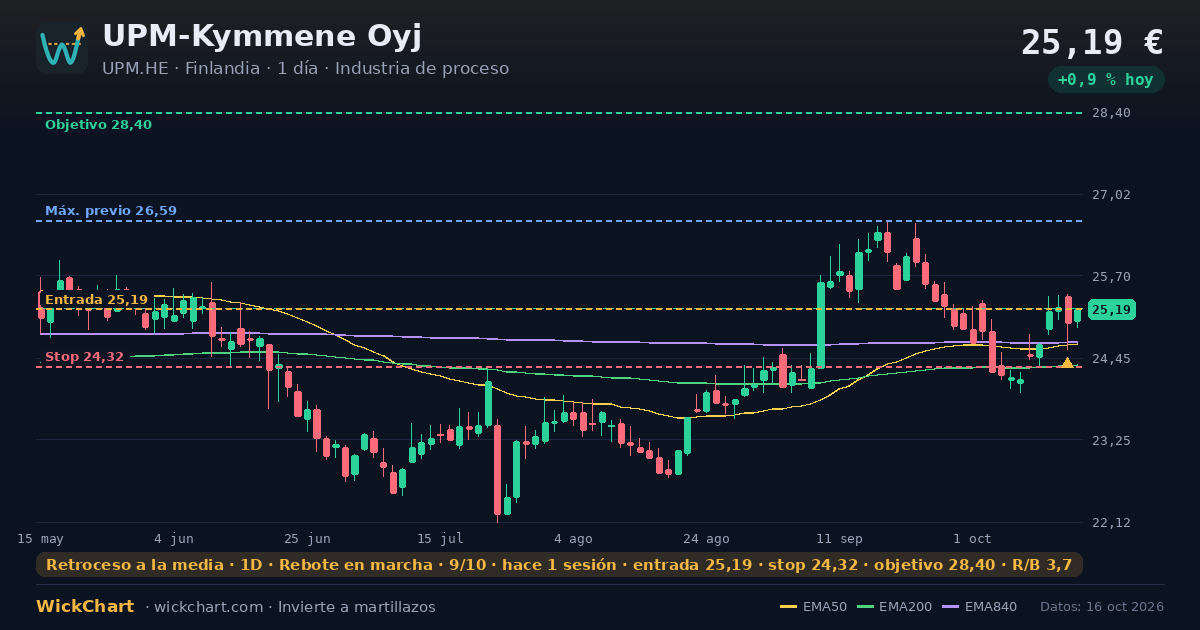Click the 25,70 price axis value
Viewport: 1200px width, 630px height.
[1111, 277]
